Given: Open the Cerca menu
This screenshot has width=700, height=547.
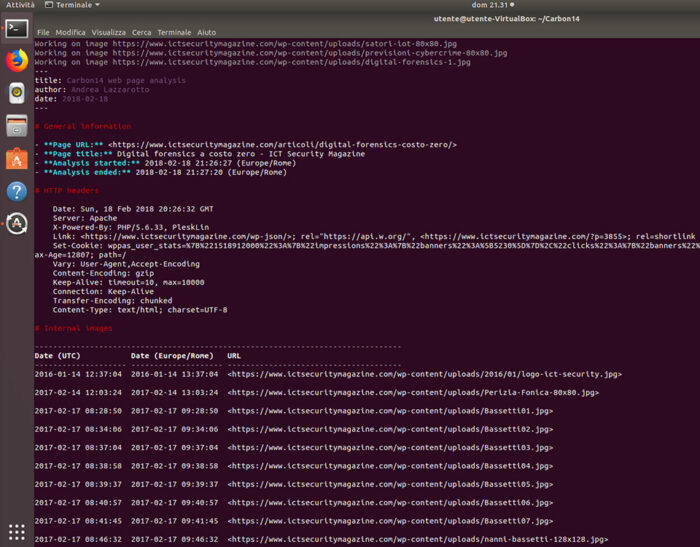Looking at the screenshot, I should click(x=141, y=33).
